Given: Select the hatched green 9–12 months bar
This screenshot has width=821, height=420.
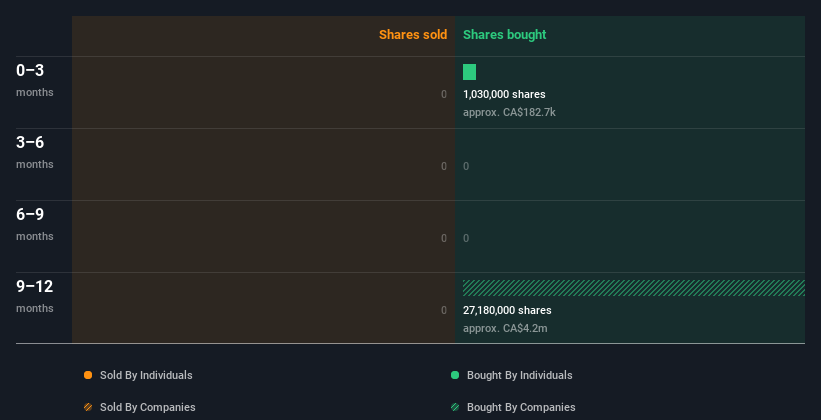Looking at the screenshot, I should click(x=634, y=288).
